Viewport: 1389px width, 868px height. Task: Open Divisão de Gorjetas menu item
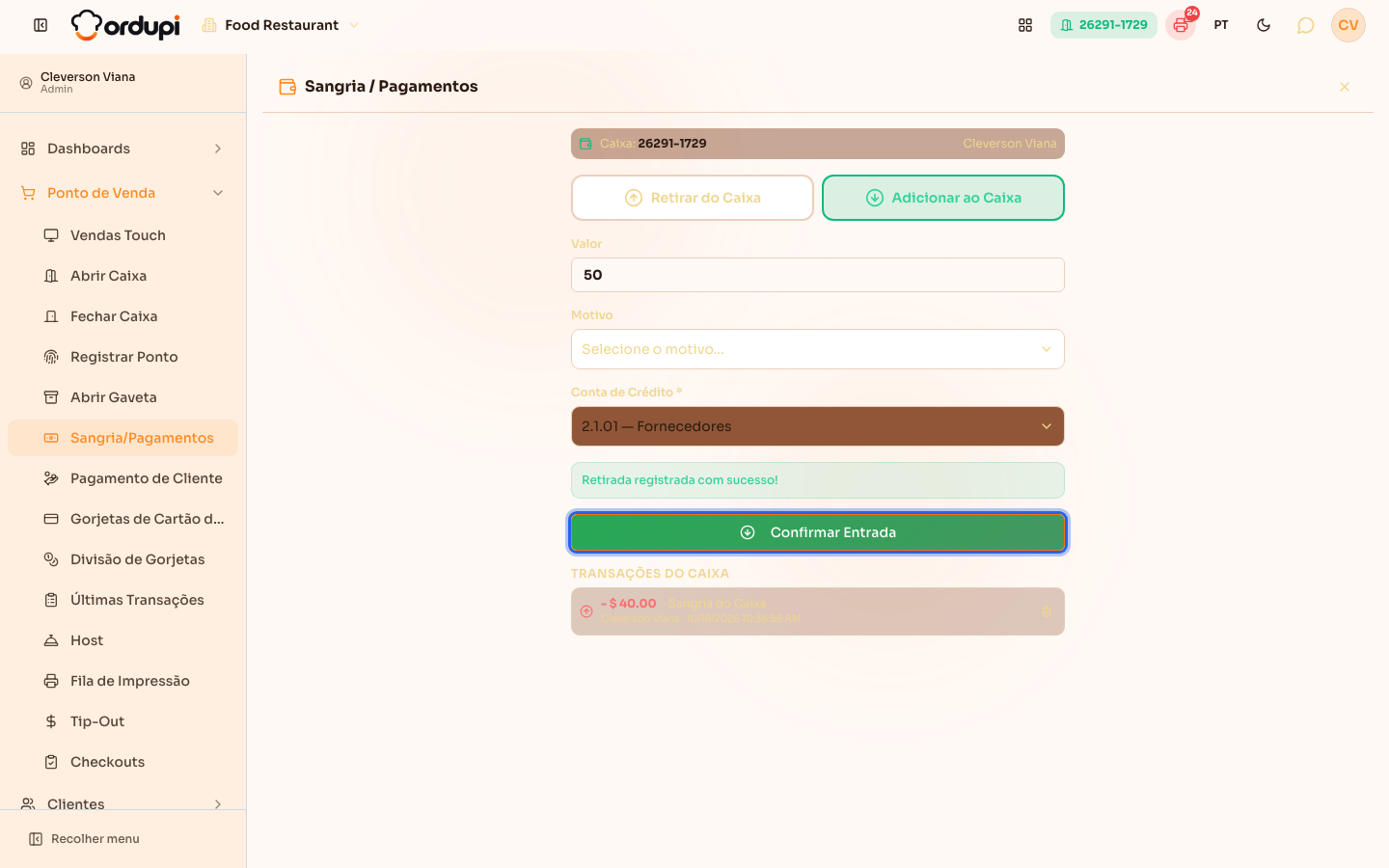(x=123, y=559)
